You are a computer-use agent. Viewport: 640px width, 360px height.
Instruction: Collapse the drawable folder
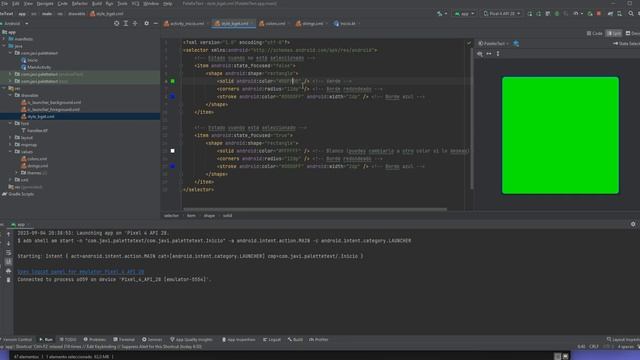coord(10,95)
